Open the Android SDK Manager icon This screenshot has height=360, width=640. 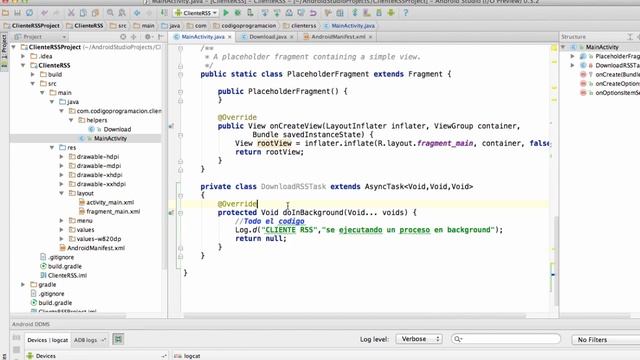(x=379, y=13)
